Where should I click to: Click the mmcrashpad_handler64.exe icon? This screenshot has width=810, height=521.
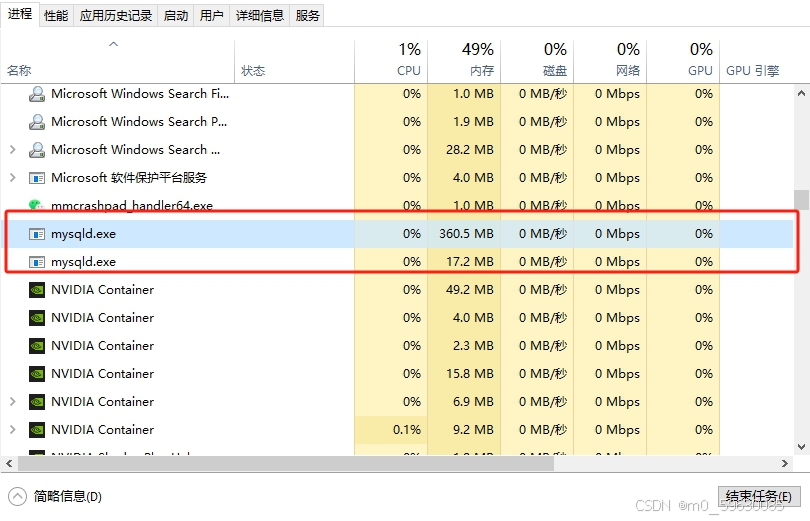(x=36, y=205)
